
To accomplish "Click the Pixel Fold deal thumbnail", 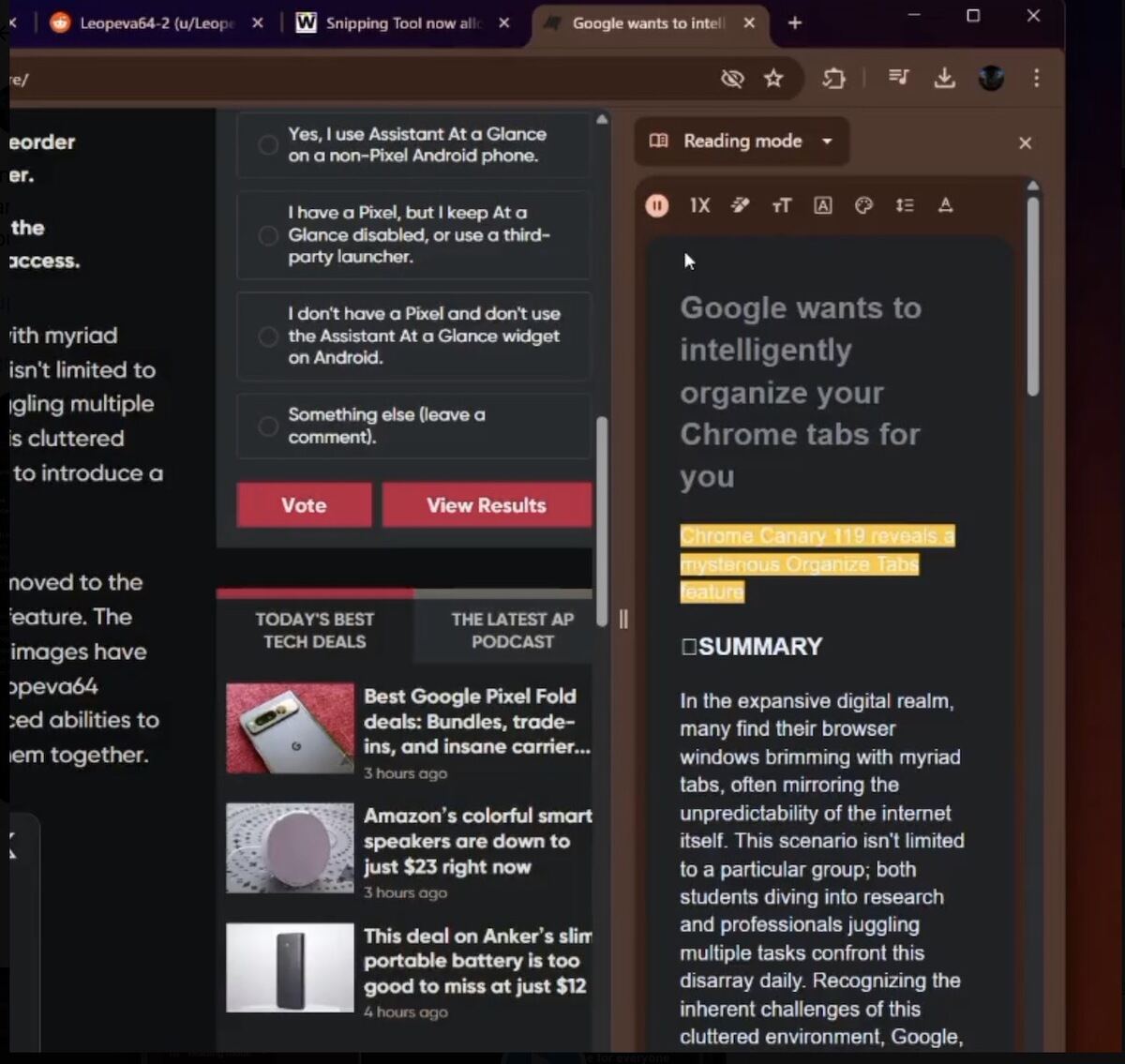I will click(290, 728).
